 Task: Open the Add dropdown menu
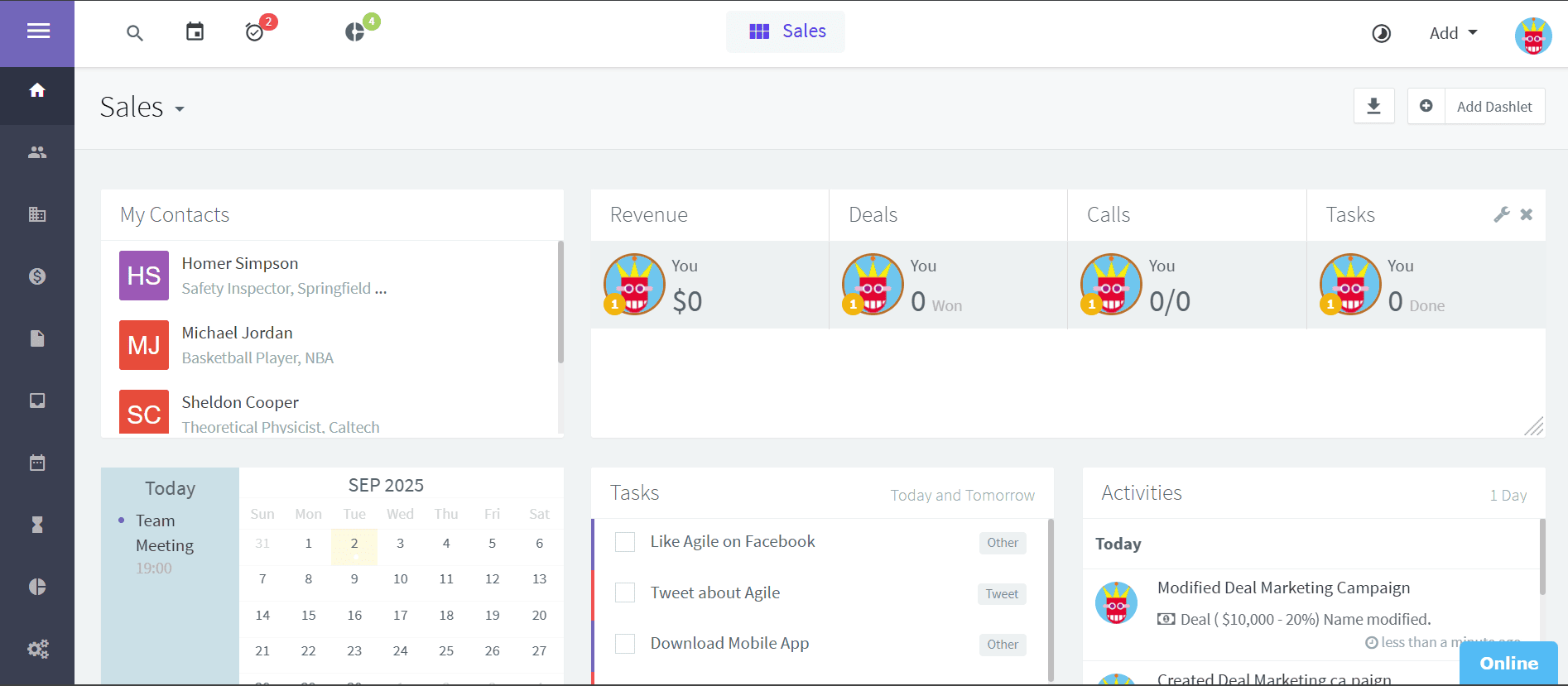1453,33
